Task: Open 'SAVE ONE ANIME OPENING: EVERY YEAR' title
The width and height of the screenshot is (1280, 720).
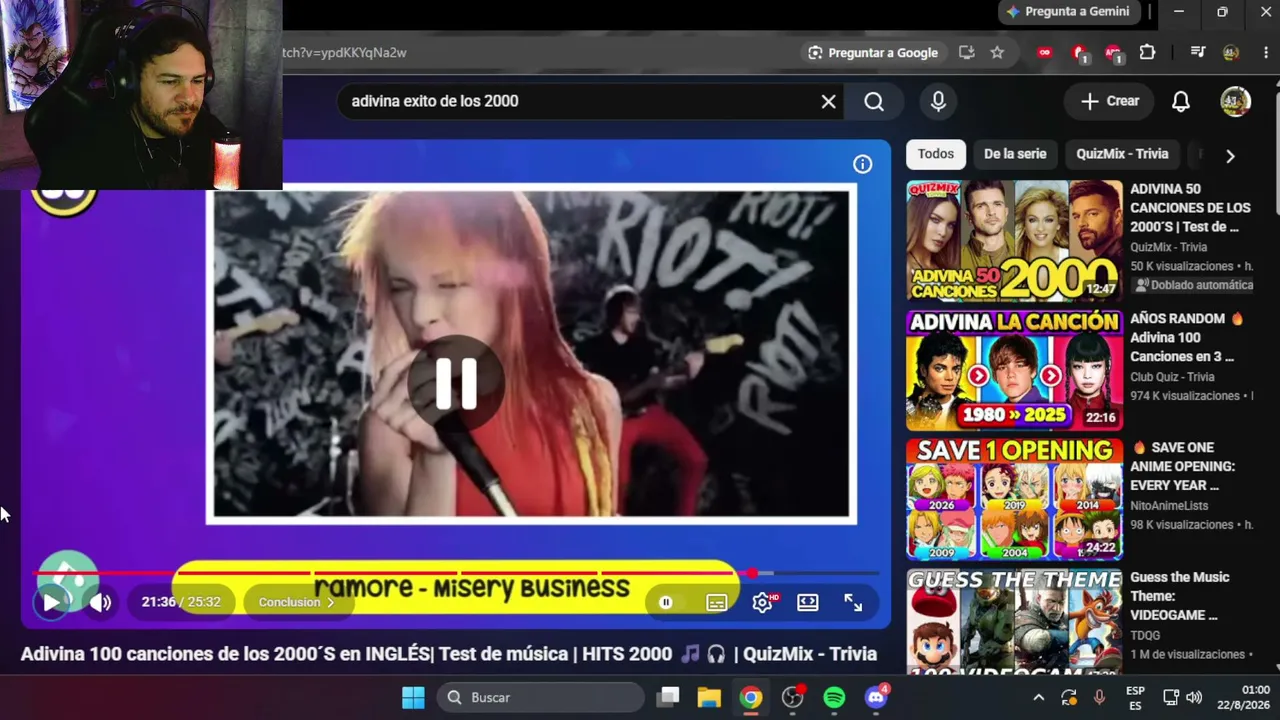Action: [1182, 466]
